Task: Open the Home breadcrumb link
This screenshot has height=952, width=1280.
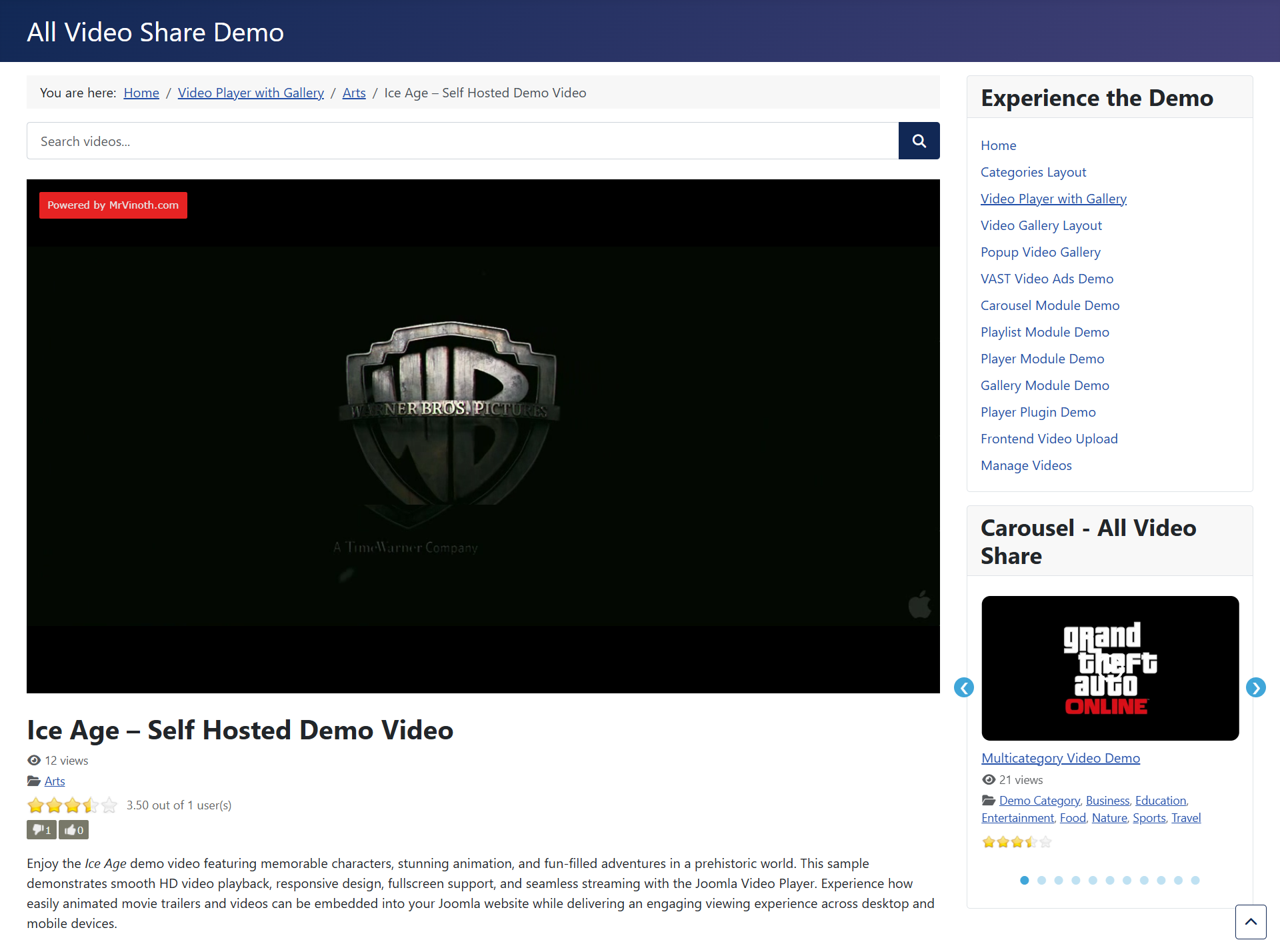Action: (141, 93)
